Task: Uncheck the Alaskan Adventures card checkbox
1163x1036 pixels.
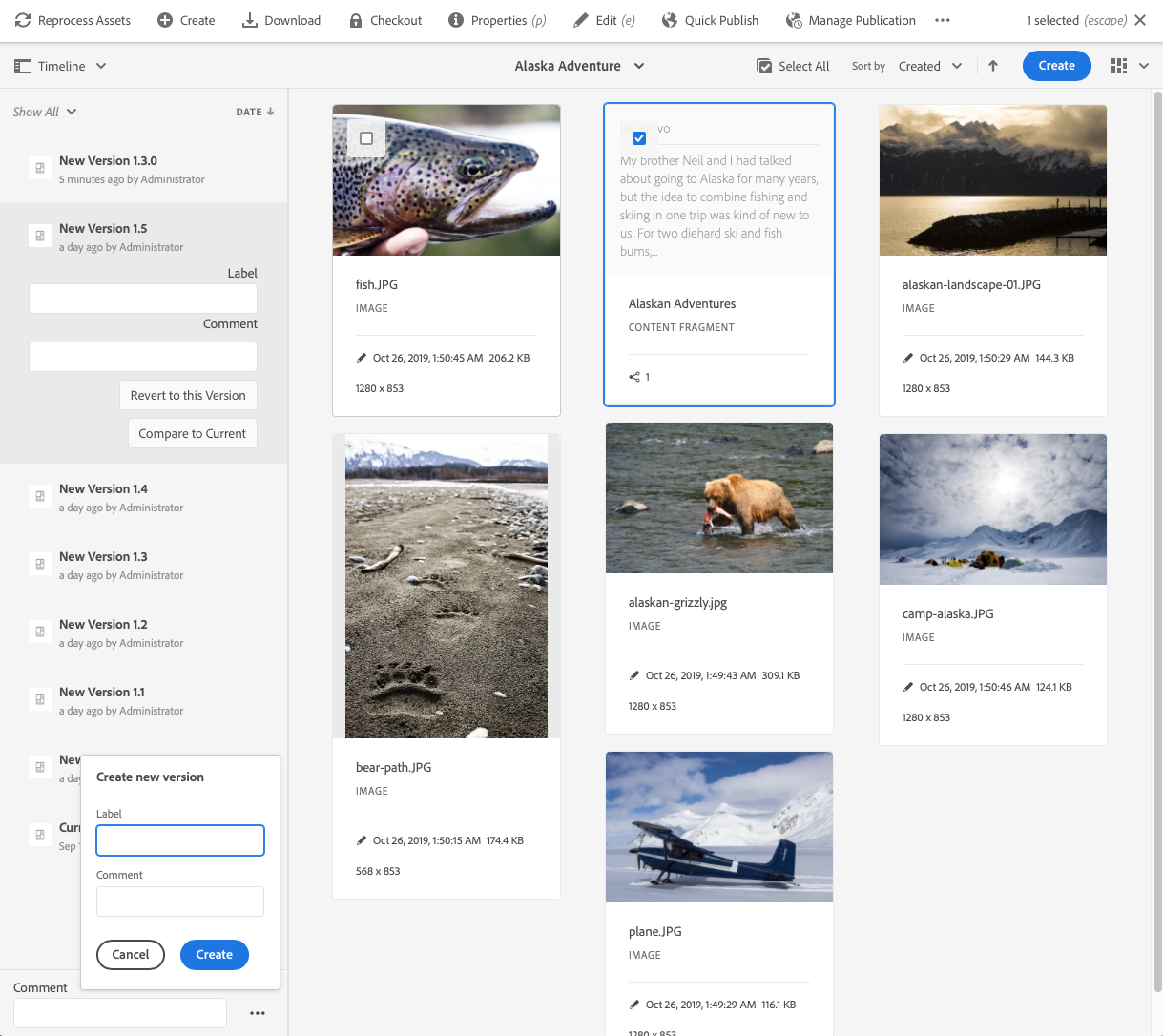Action: tap(639, 138)
